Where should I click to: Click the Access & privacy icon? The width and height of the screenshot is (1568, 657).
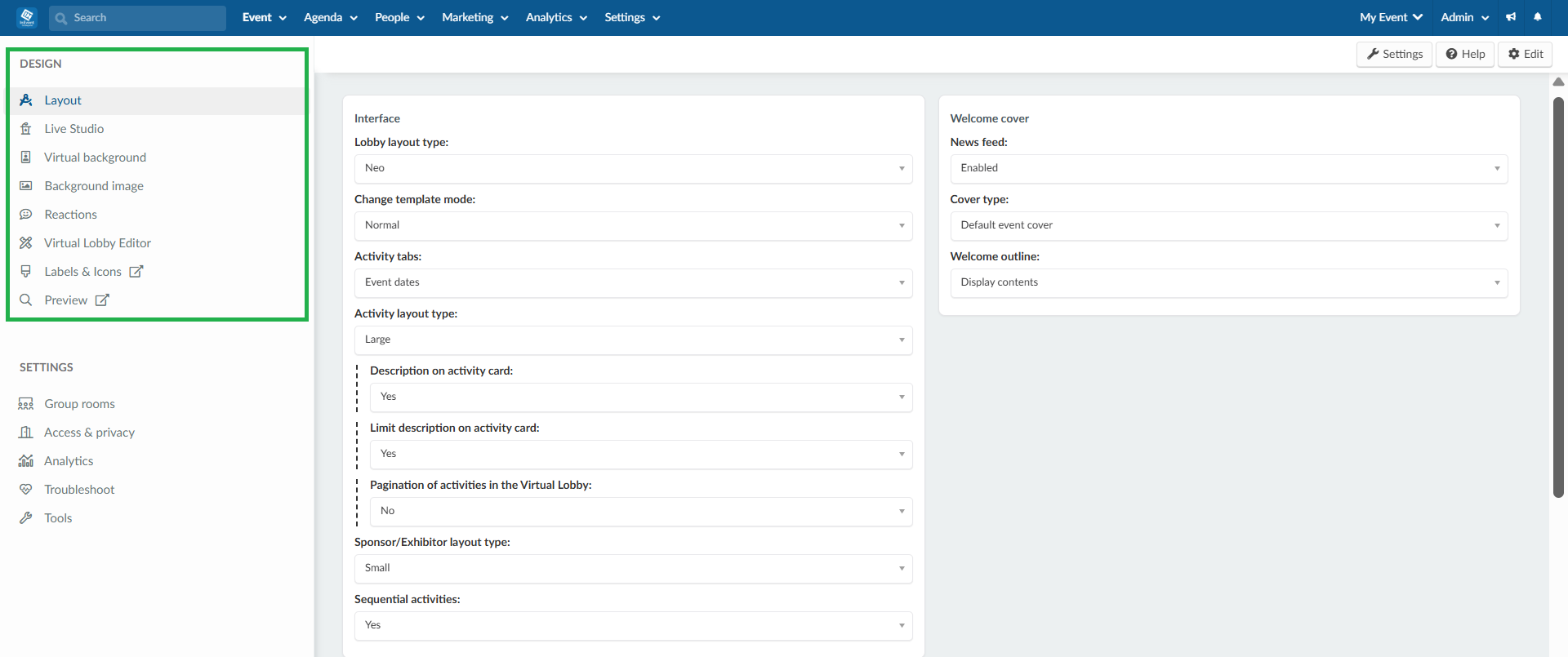[x=26, y=433]
